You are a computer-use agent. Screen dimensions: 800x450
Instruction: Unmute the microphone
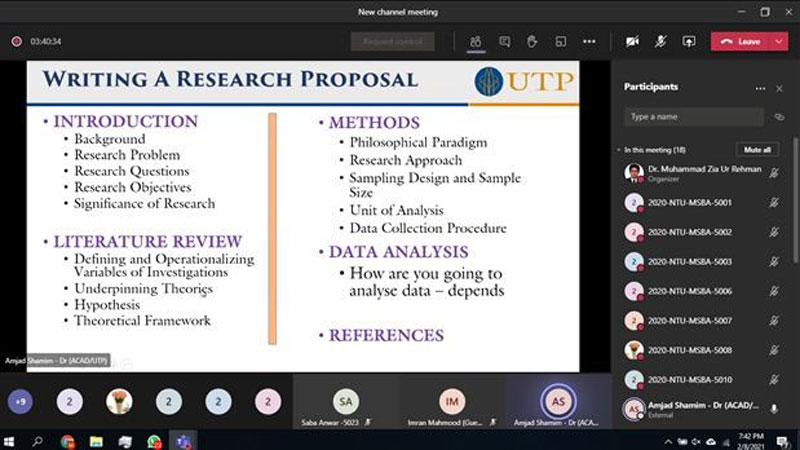click(660, 42)
